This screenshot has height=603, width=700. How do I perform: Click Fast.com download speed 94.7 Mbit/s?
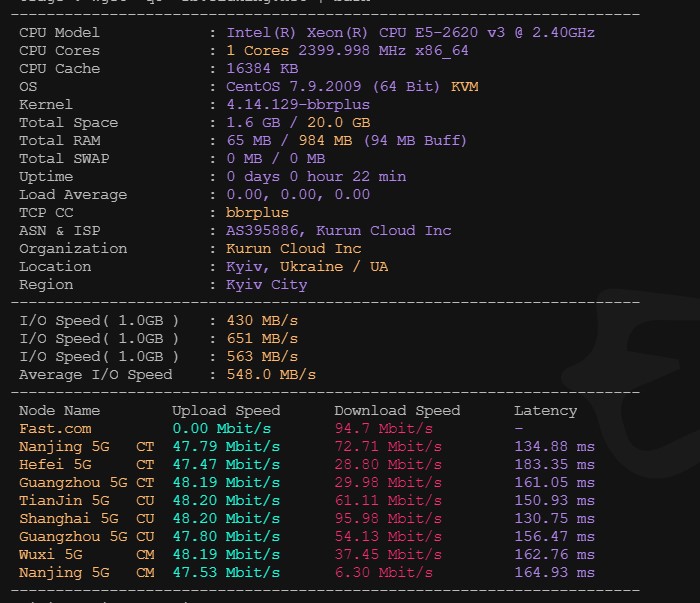tap(383, 428)
